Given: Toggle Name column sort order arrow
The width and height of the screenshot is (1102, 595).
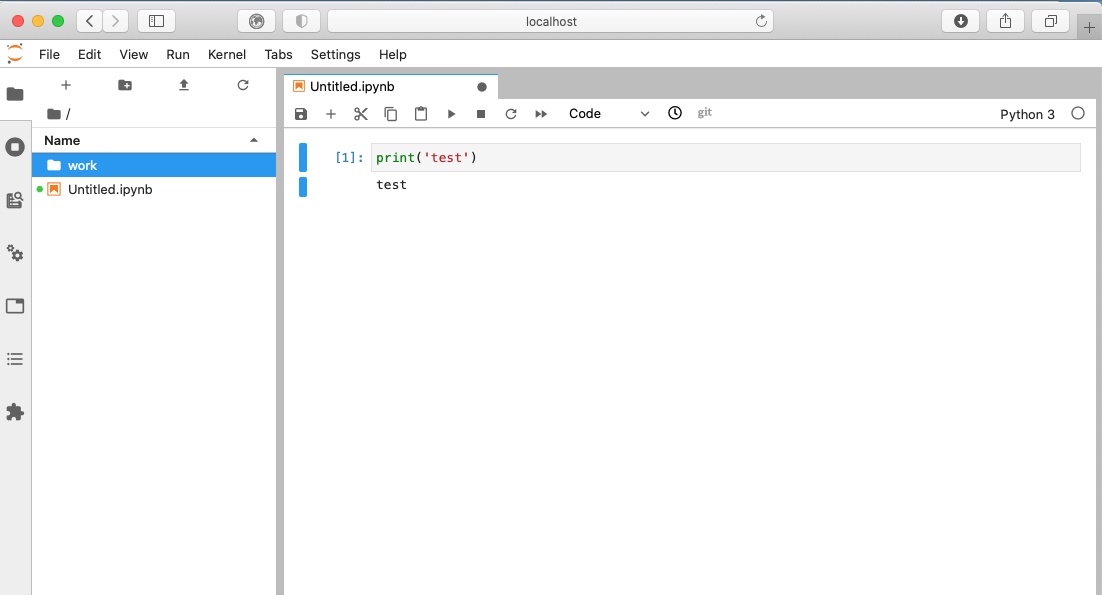Looking at the screenshot, I should pyautogui.click(x=253, y=141).
